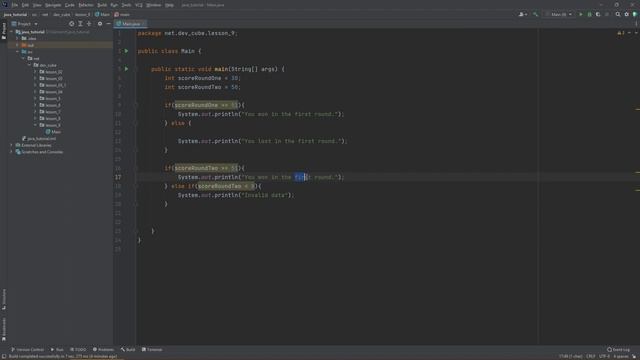This screenshot has width=640, height=360.
Task: Open the Build tool window
Action: [128, 349]
